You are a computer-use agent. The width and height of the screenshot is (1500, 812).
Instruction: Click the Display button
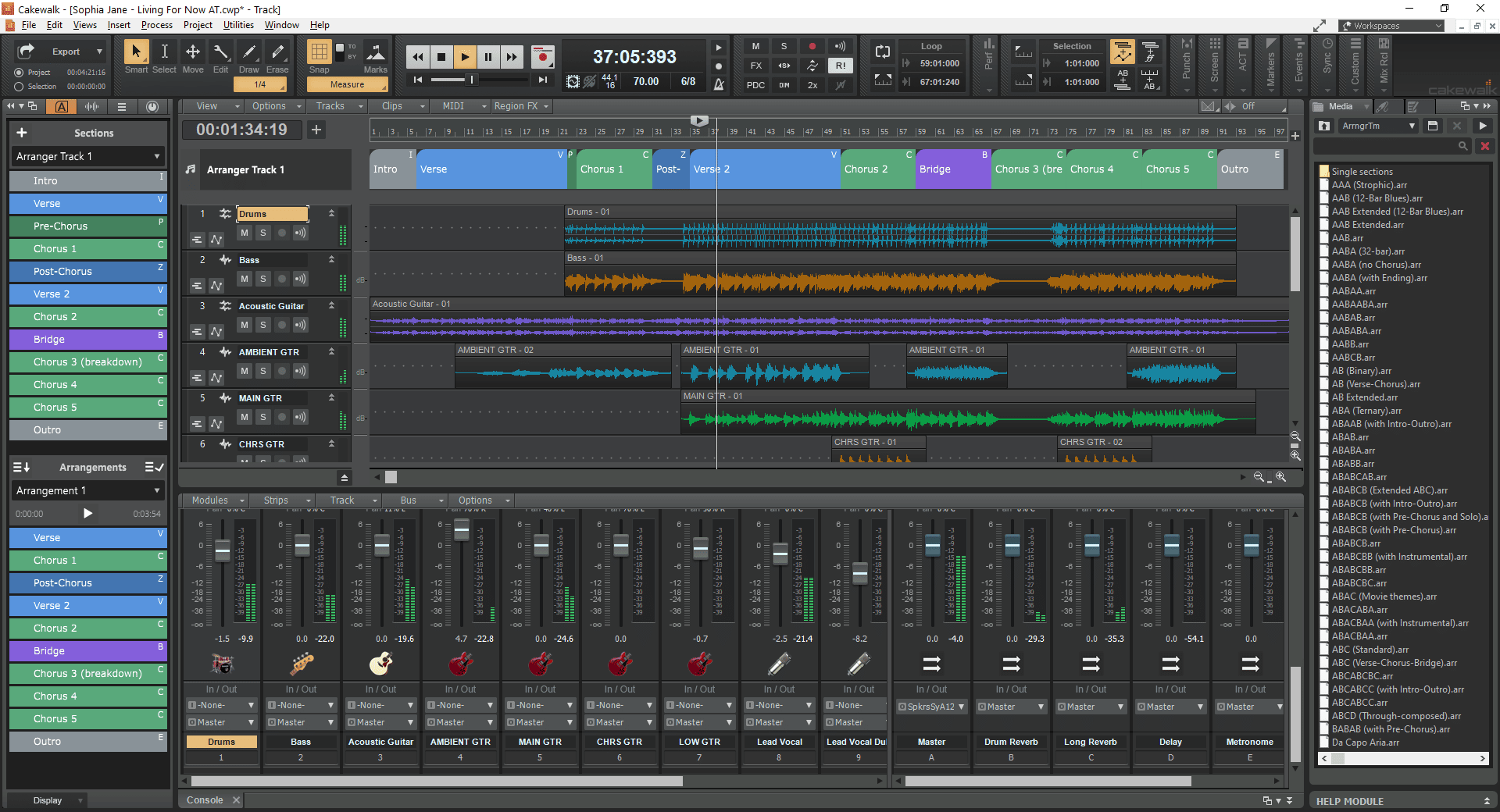tap(48, 800)
